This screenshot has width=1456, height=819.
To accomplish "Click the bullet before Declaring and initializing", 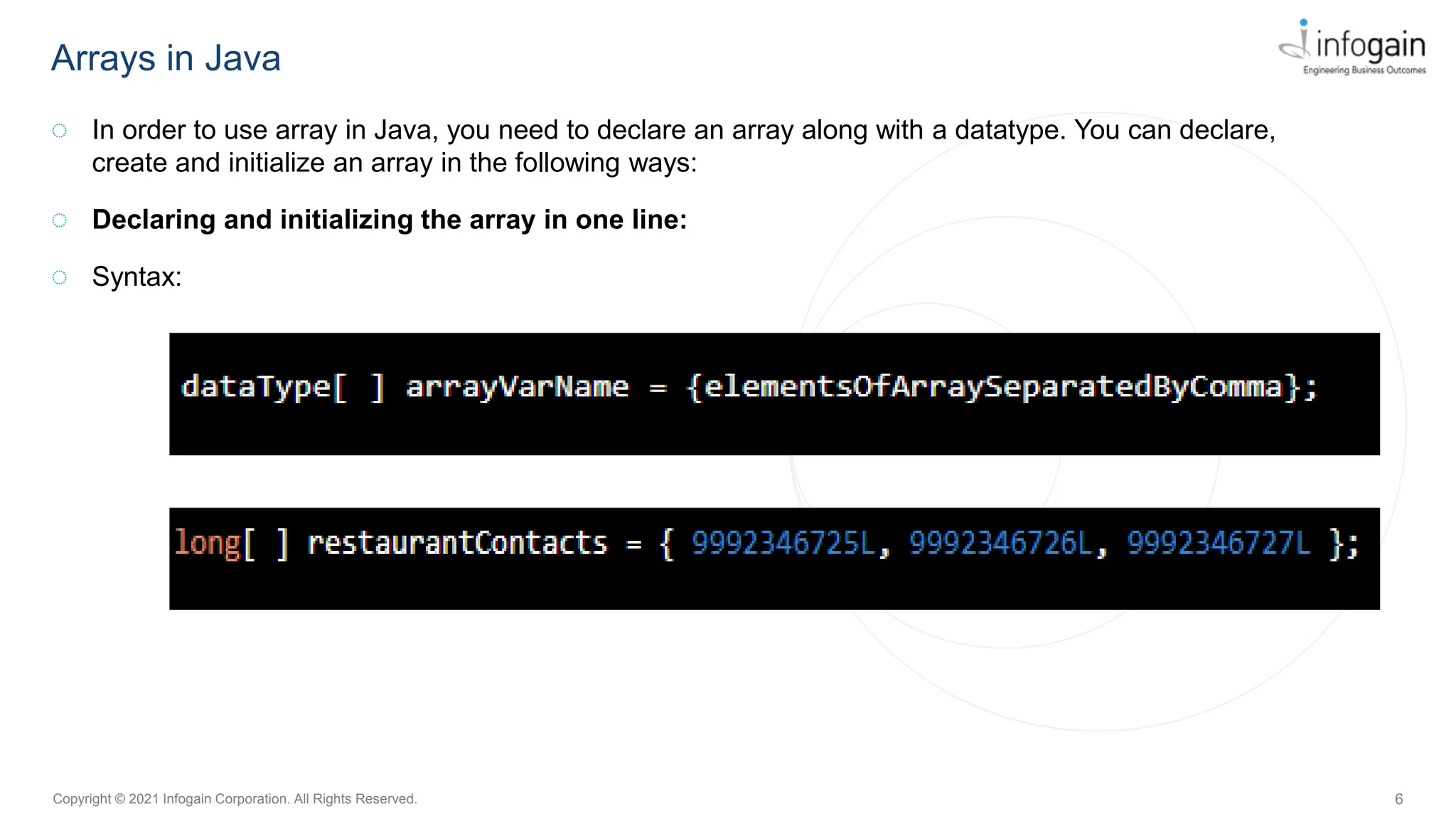I will point(60,220).
